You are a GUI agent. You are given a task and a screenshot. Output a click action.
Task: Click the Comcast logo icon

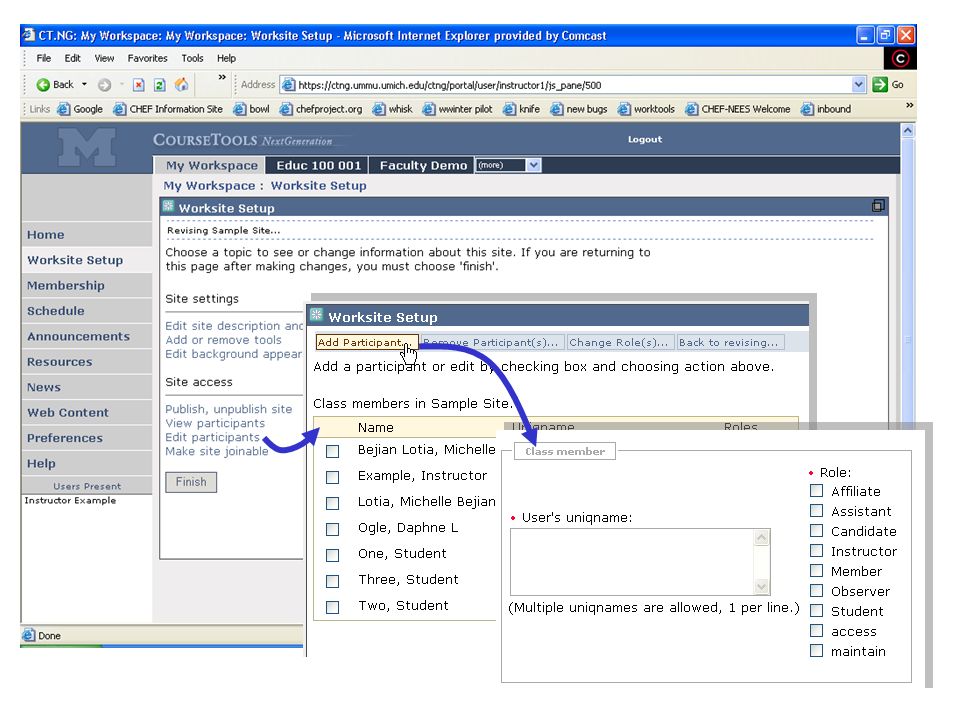click(900, 59)
